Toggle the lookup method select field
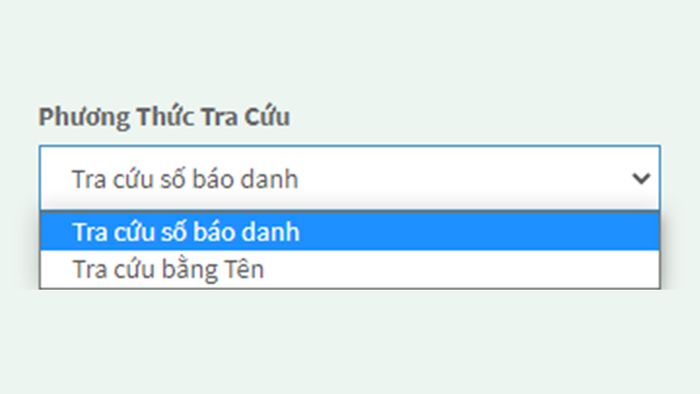 350,178
